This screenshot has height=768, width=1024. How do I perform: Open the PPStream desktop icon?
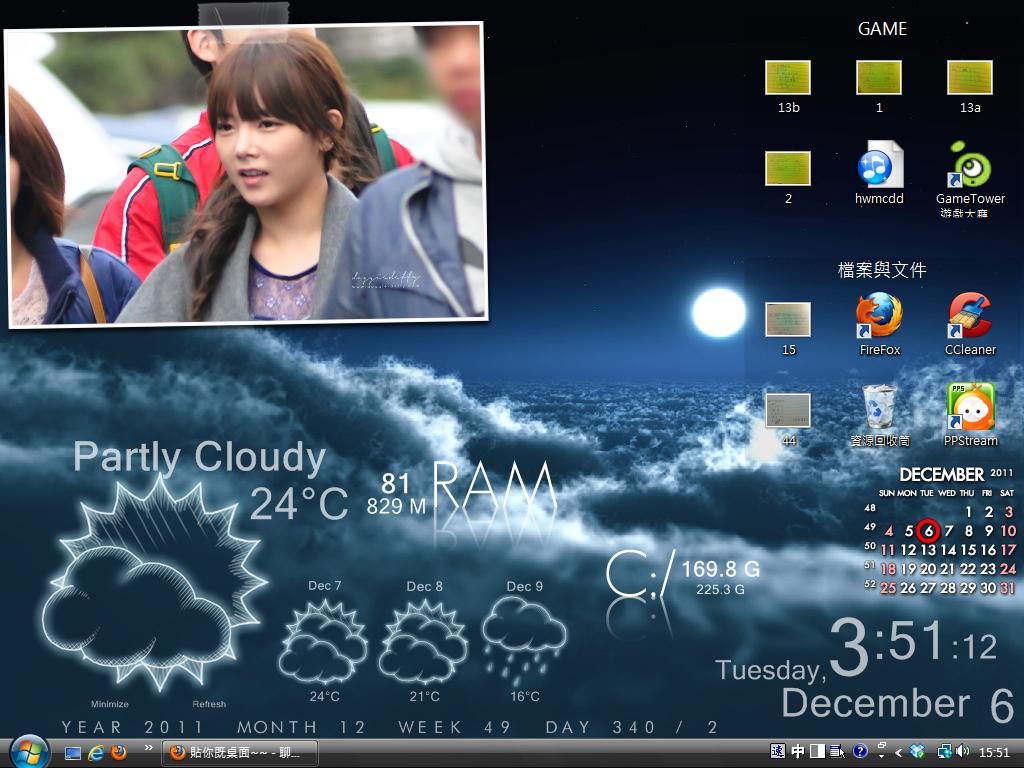point(970,407)
